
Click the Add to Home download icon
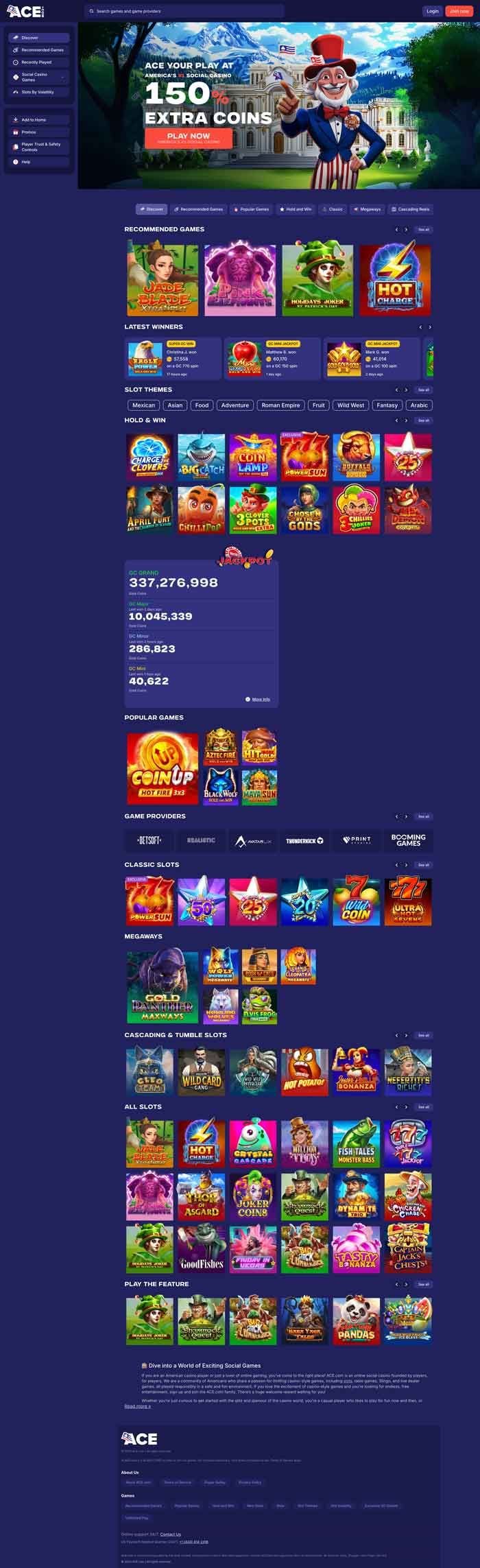point(16,119)
